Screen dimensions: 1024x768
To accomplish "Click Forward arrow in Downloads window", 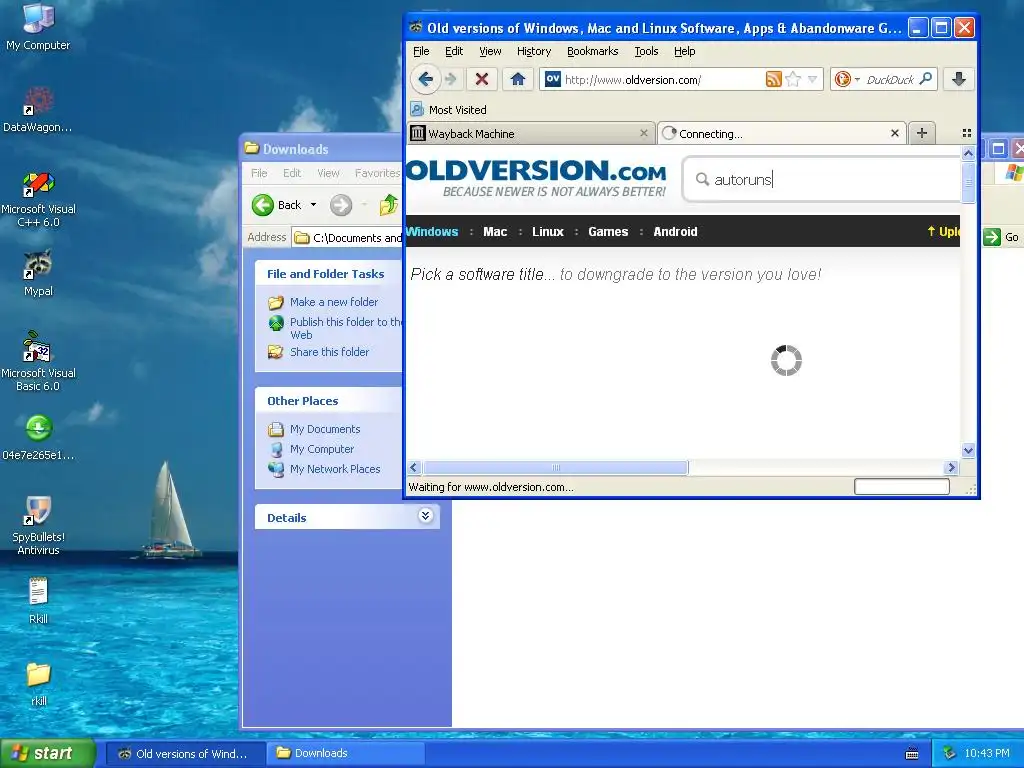I will (x=340, y=205).
